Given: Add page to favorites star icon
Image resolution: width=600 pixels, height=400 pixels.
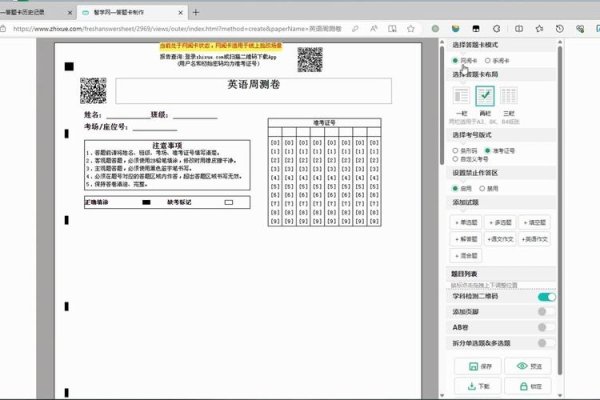Looking at the screenshot, I should (411, 29).
